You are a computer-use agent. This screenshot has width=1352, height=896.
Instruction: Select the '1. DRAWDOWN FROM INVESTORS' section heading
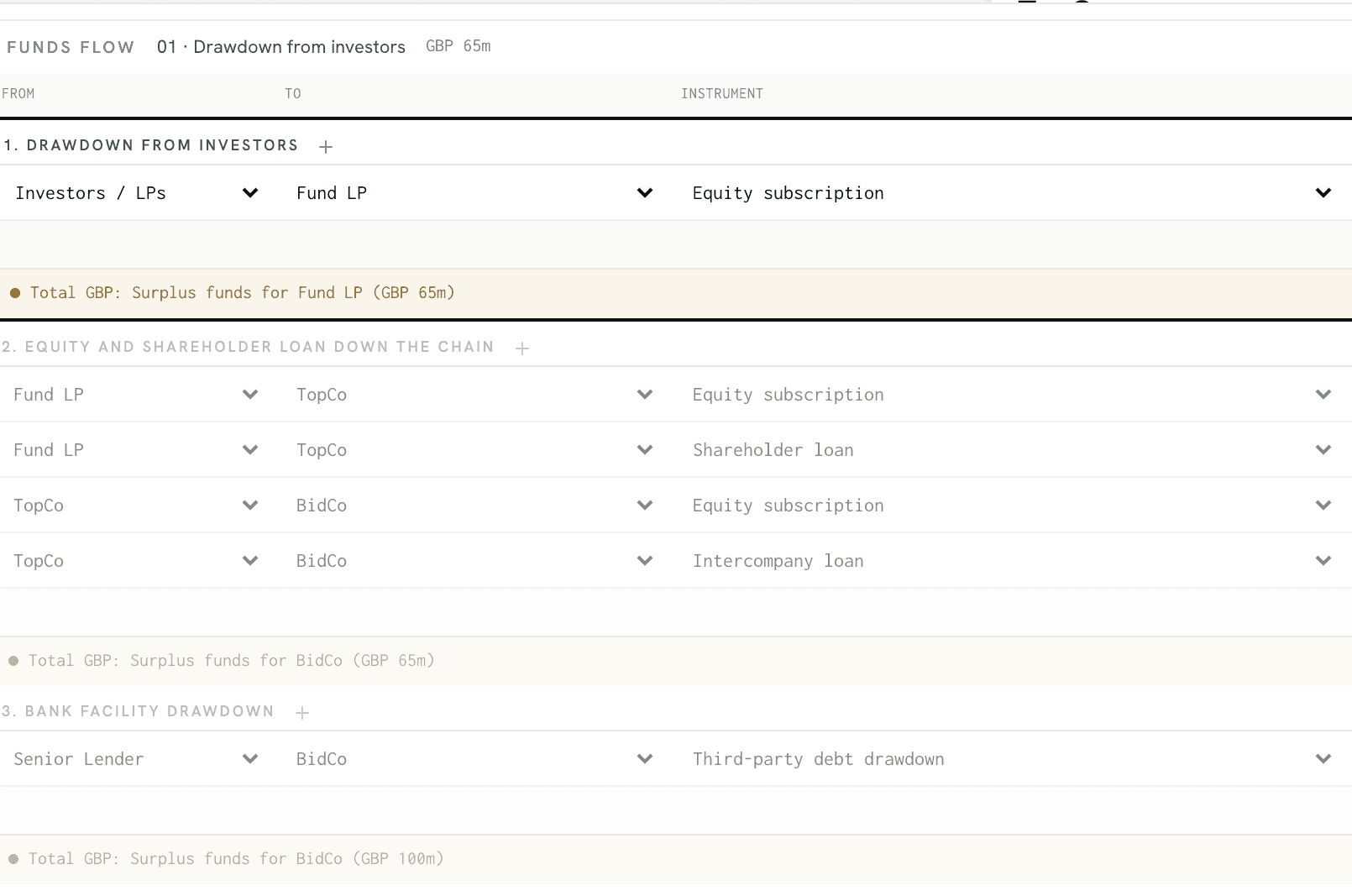(151, 145)
